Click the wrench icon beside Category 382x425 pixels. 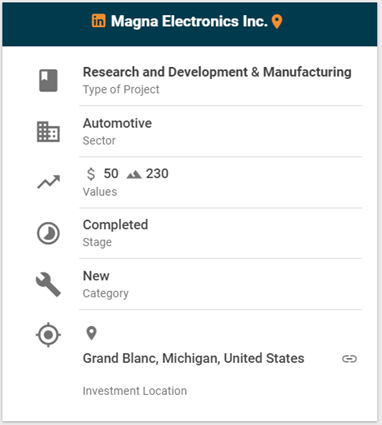click(48, 284)
